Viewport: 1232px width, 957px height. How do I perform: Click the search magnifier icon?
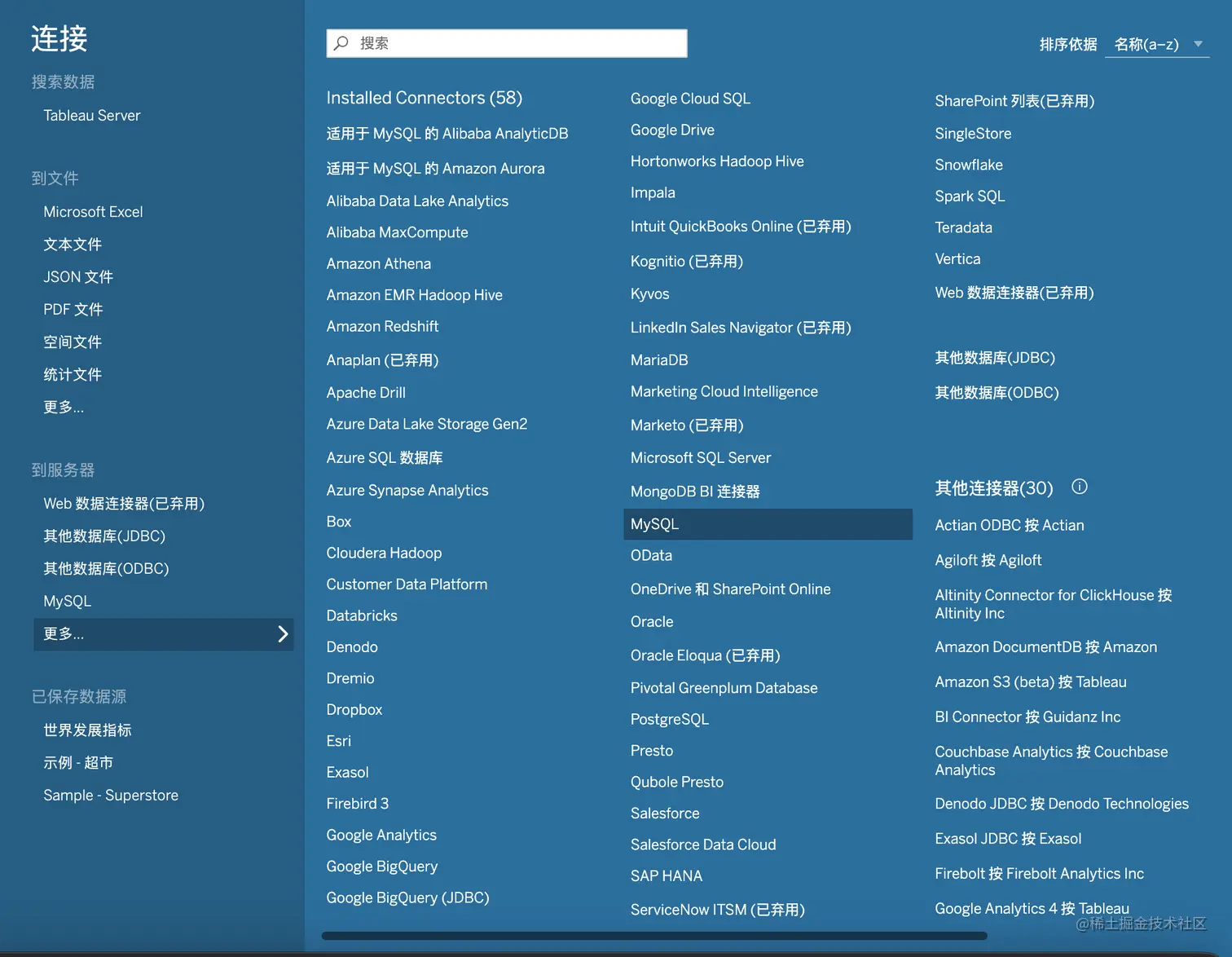341,43
